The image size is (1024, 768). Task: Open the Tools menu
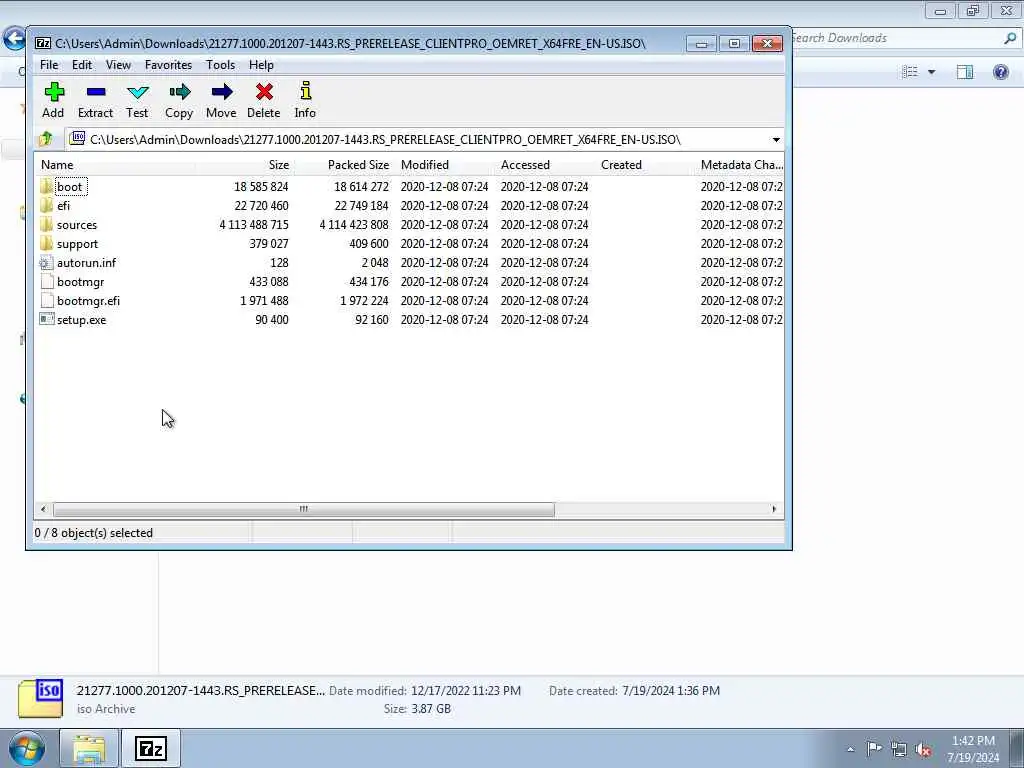[220, 65]
